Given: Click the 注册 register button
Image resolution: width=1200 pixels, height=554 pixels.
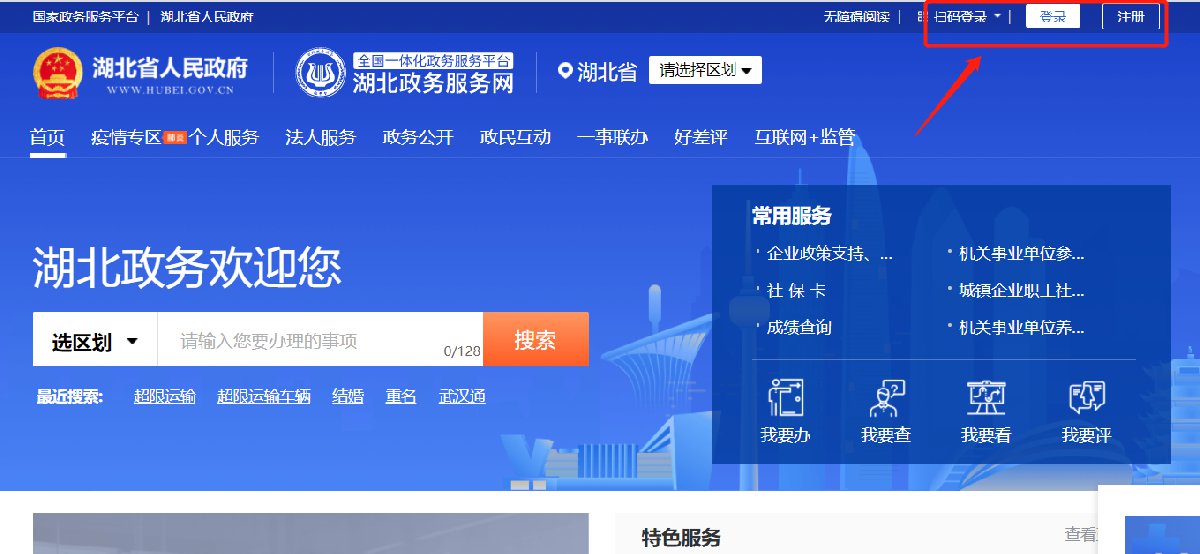Looking at the screenshot, I should (1131, 17).
